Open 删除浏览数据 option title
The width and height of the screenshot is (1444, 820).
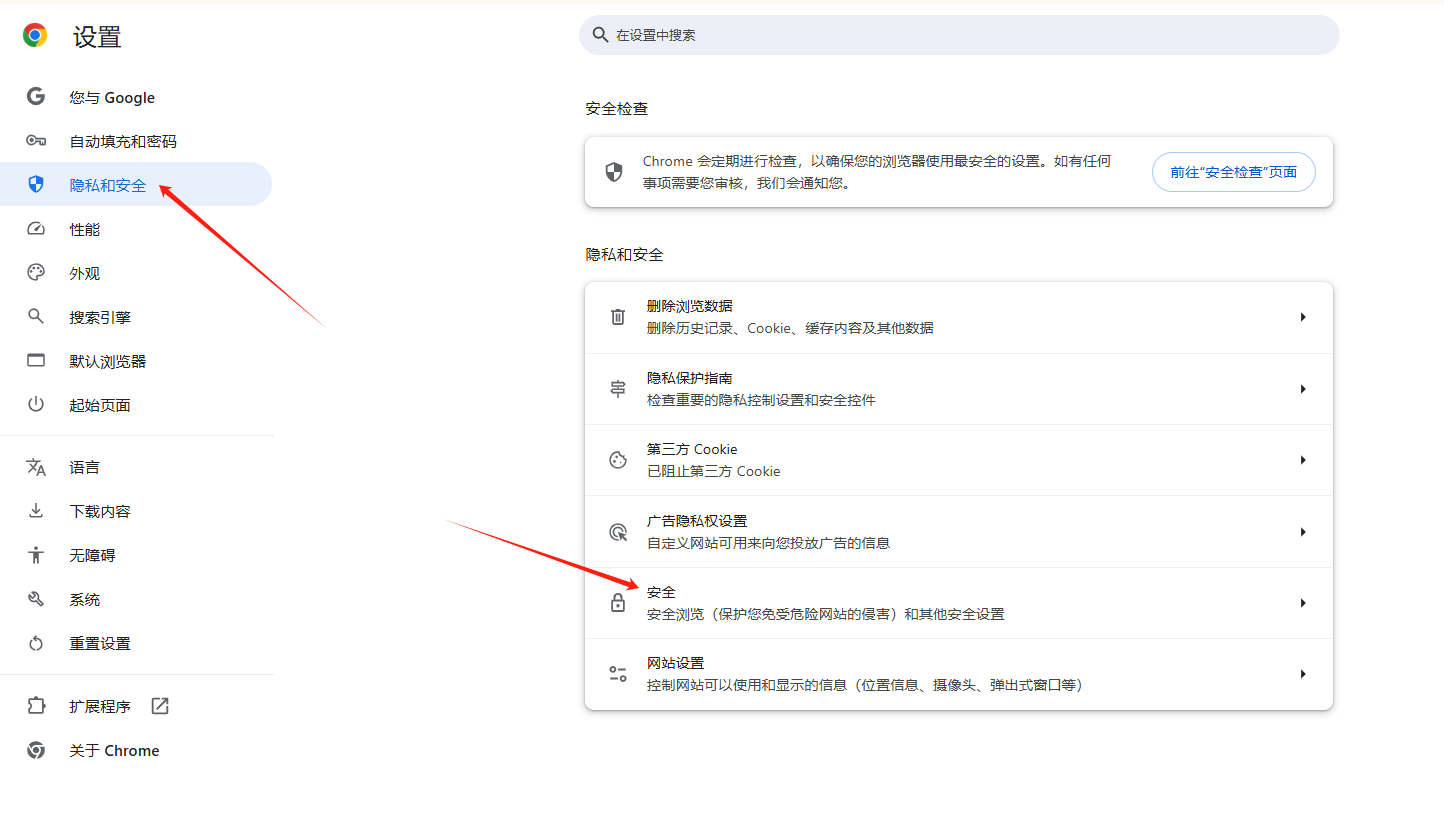[690, 306]
